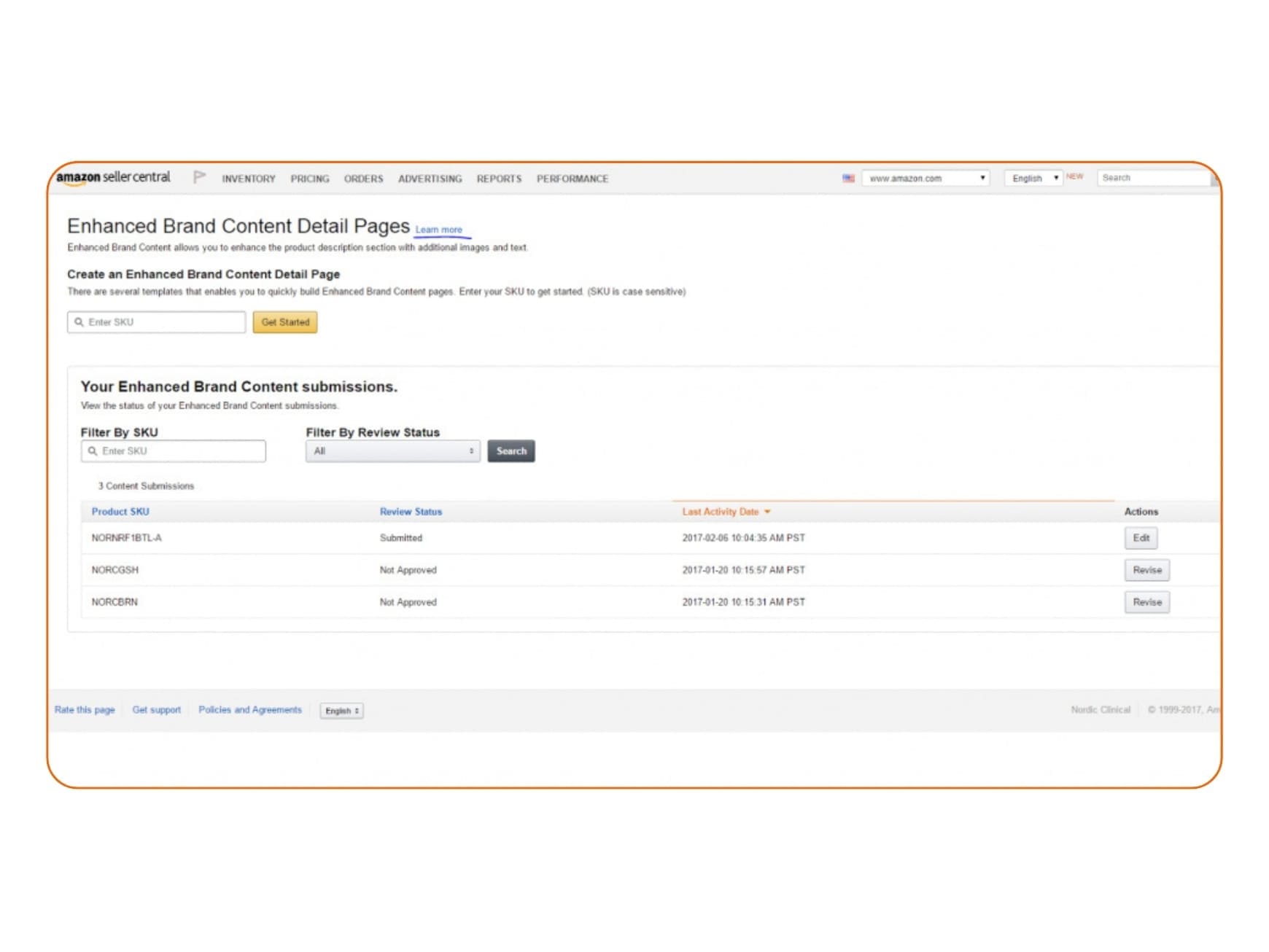Click the US flag marketplace icon
Screen dimensions: 1269x952
(x=848, y=178)
